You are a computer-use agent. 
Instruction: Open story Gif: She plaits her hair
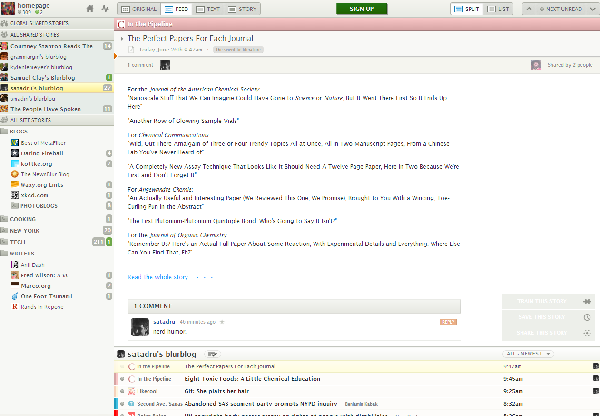point(217,391)
